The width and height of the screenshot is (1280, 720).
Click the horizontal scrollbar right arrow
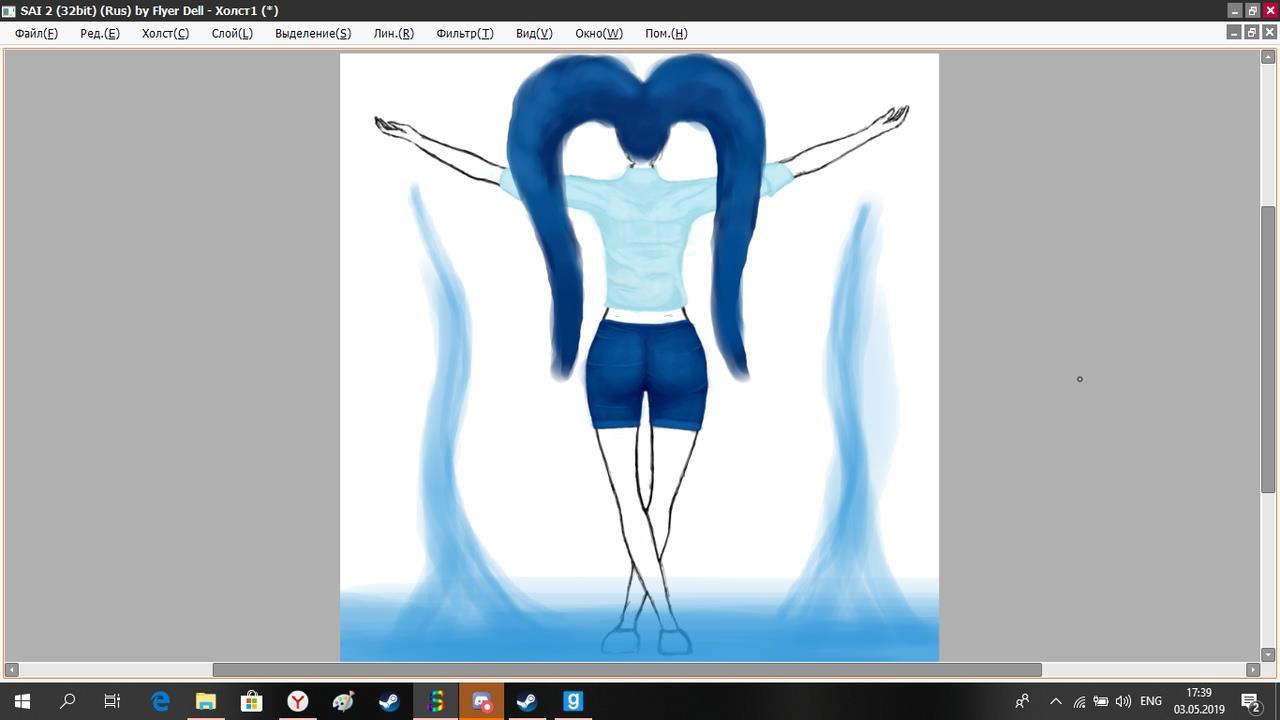click(x=1253, y=670)
